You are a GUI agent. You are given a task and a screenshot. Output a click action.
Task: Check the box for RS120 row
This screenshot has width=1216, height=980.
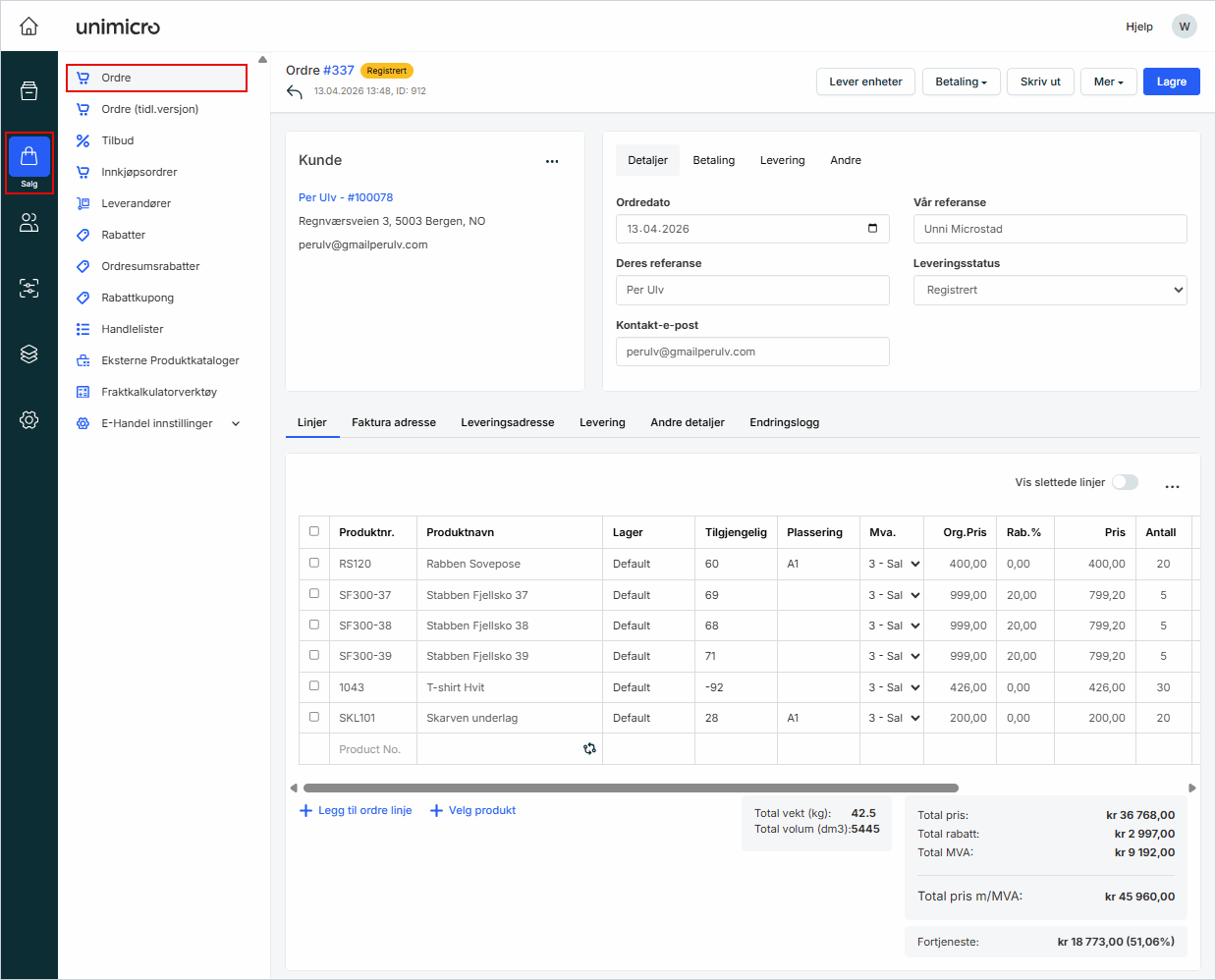(x=314, y=563)
